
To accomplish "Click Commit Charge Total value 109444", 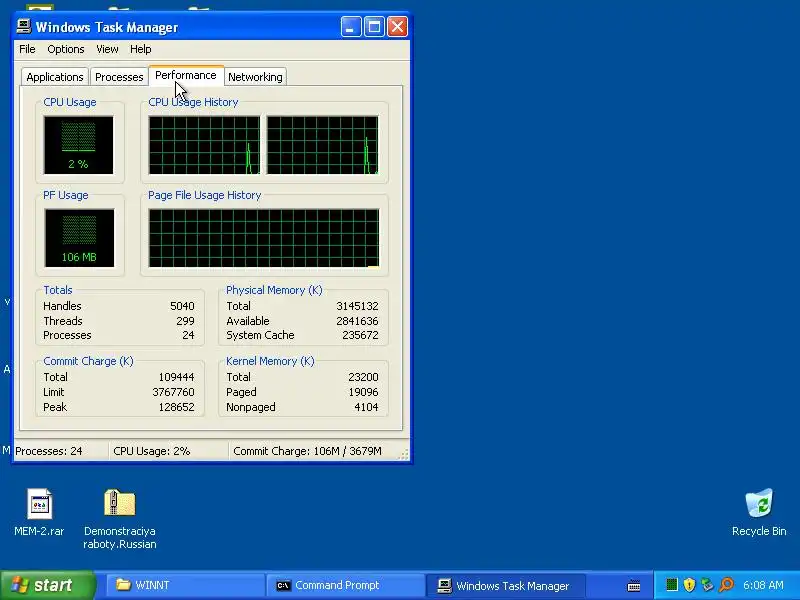I will click(x=177, y=377).
